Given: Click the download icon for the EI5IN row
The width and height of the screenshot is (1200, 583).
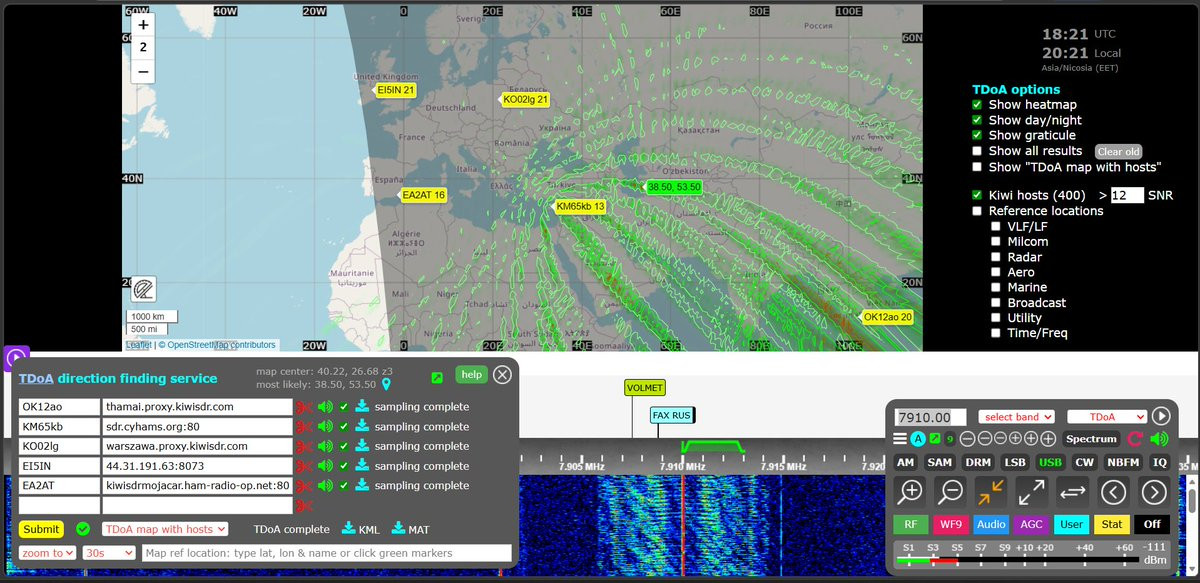Looking at the screenshot, I should (x=362, y=466).
